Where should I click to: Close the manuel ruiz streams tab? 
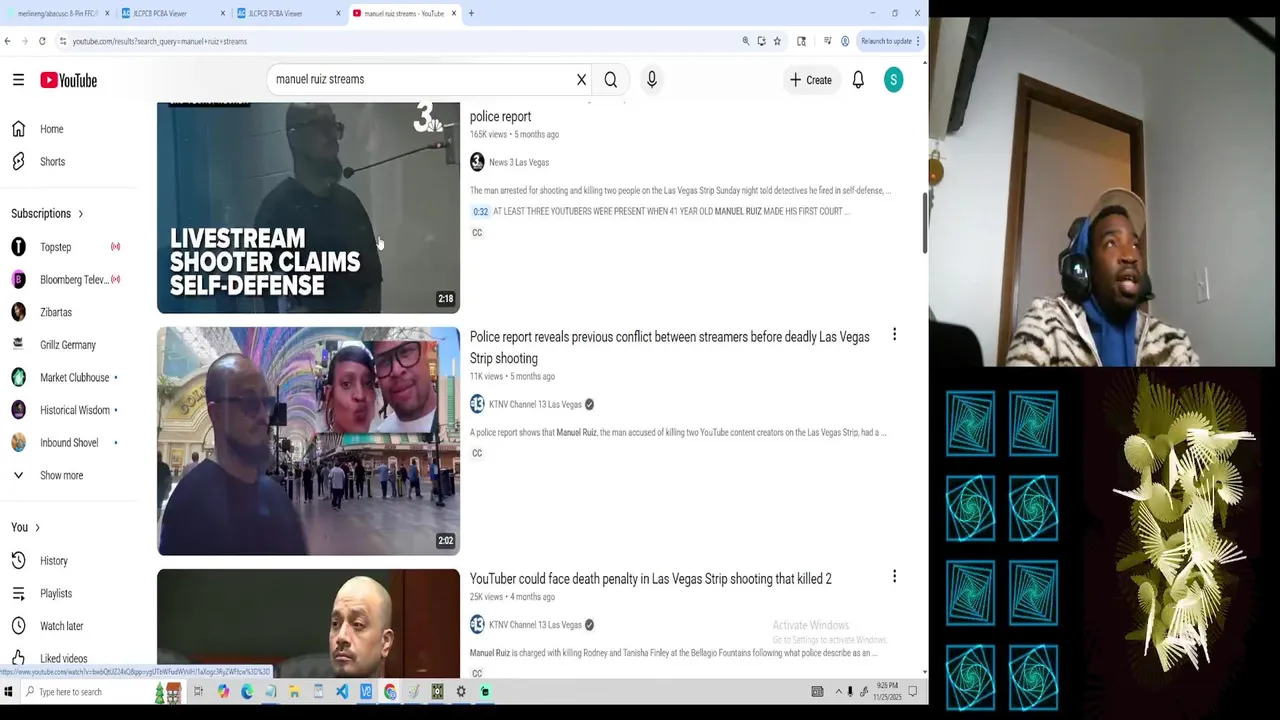click(454, 14)
